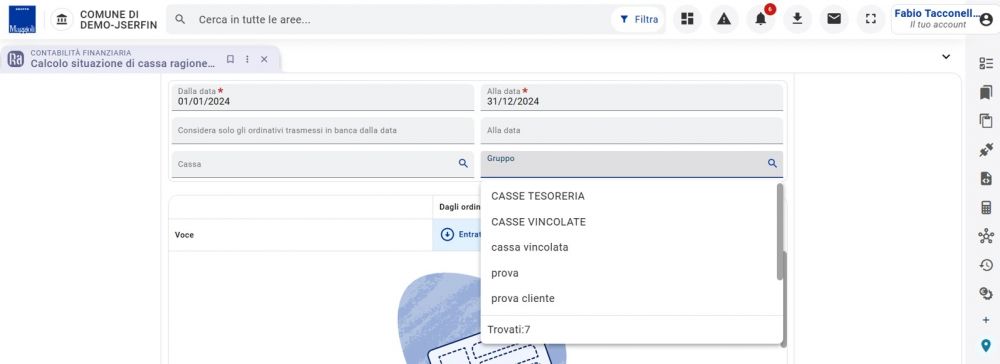This screenshot has width=1000, height=364.
Task: Click the Cassa search magnifier icon
Action: click(x=464, y=163)
